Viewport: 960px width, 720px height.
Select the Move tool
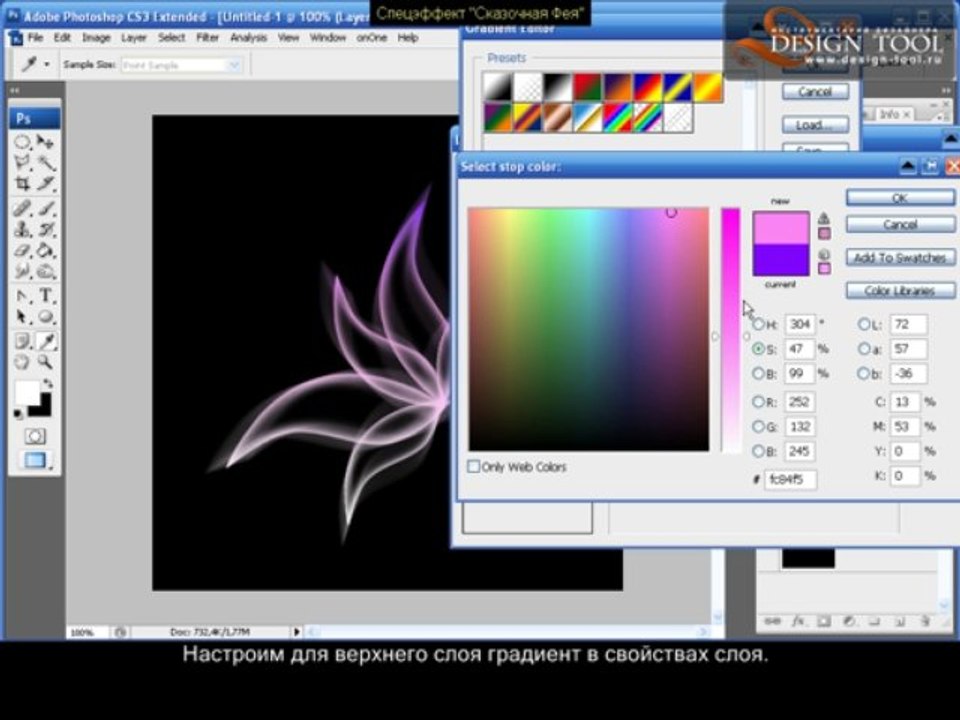46,142
